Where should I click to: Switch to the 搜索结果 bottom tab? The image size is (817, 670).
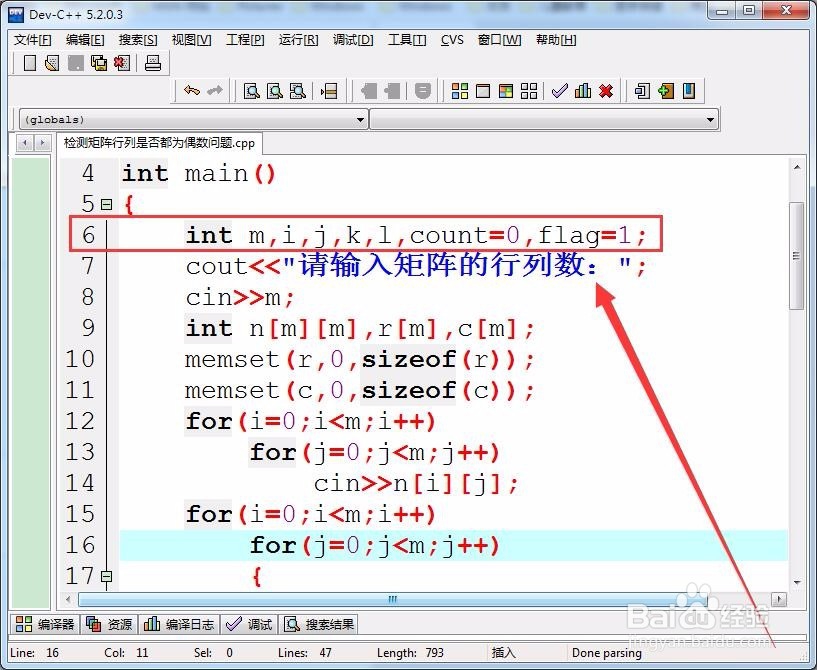[318, 624]
